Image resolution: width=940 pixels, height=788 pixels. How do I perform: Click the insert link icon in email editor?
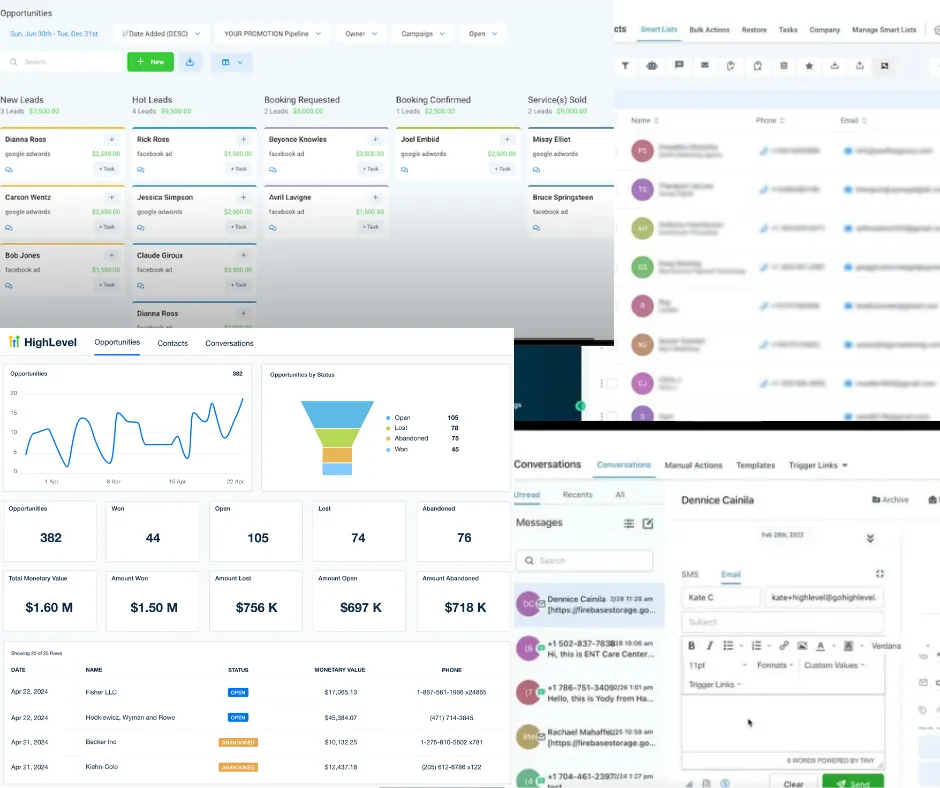tap(784, 646)
